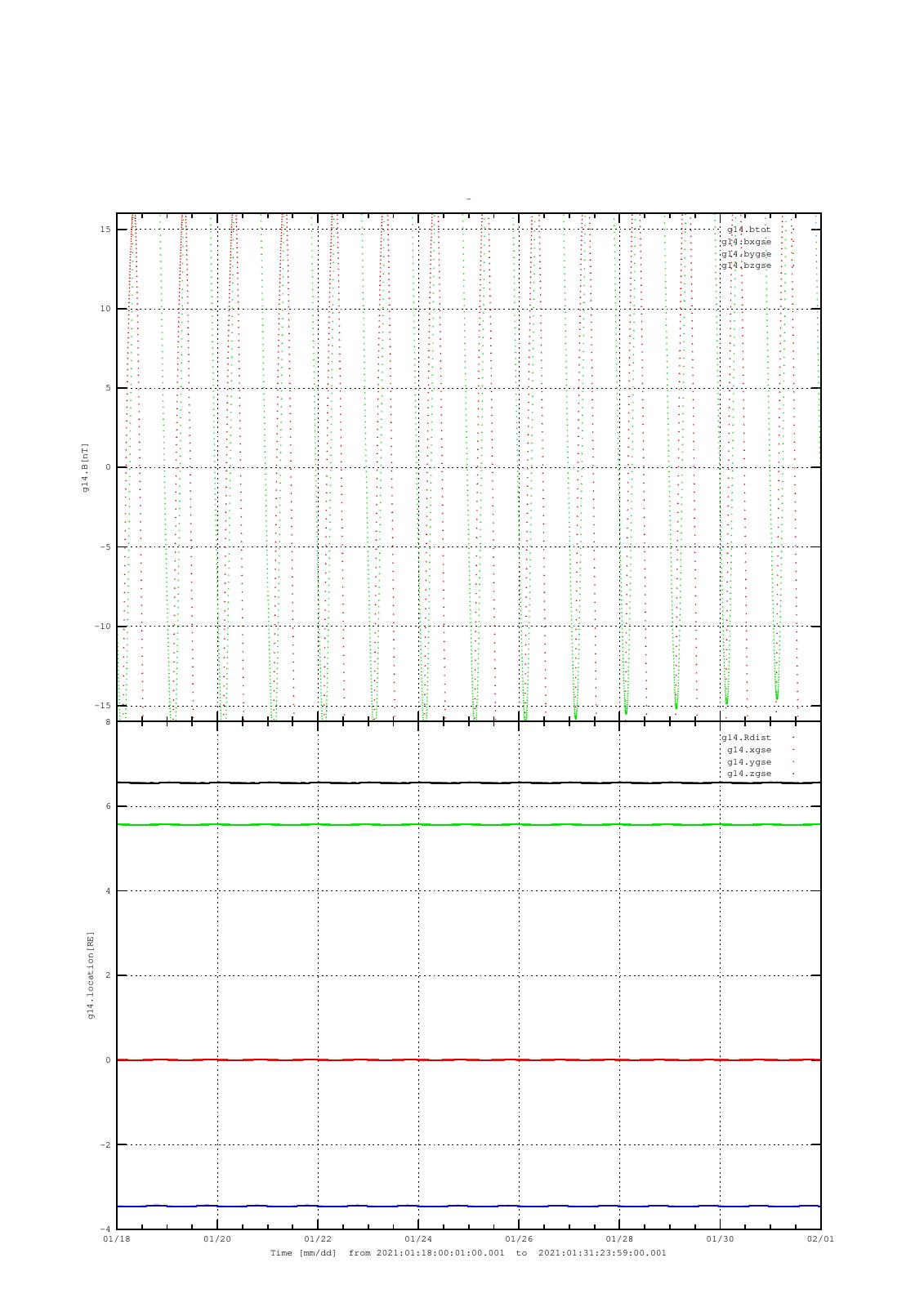Viewport: 924px width, 1307px height.
Task: Select the g14.bygse legend entry
Action: coord(746,254)
